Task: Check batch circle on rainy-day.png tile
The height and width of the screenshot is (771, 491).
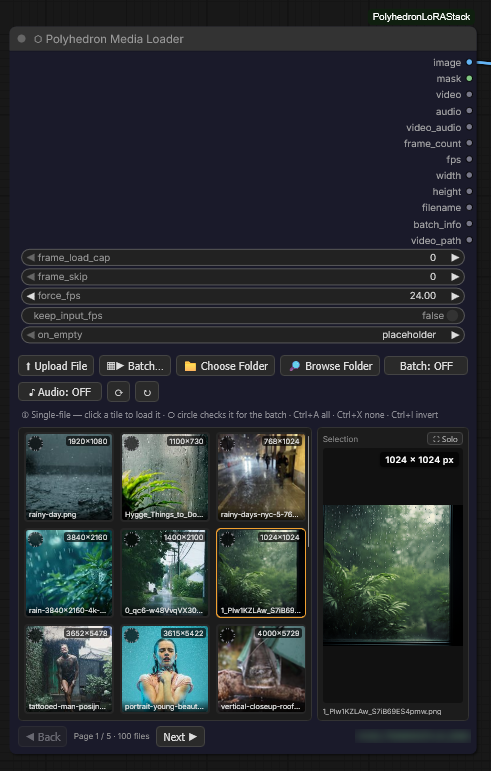Action: point(35,444)
